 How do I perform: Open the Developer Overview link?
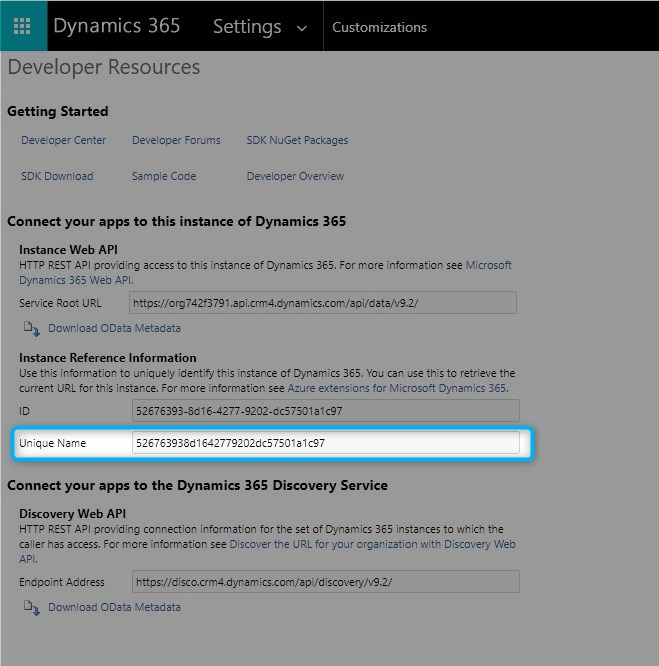pos(295,176)
